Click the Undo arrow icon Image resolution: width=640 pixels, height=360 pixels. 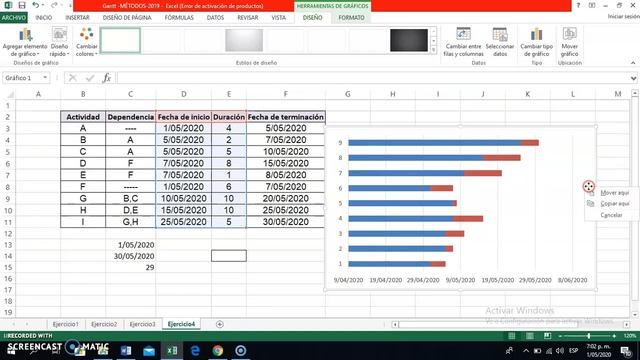coord(36,5)
